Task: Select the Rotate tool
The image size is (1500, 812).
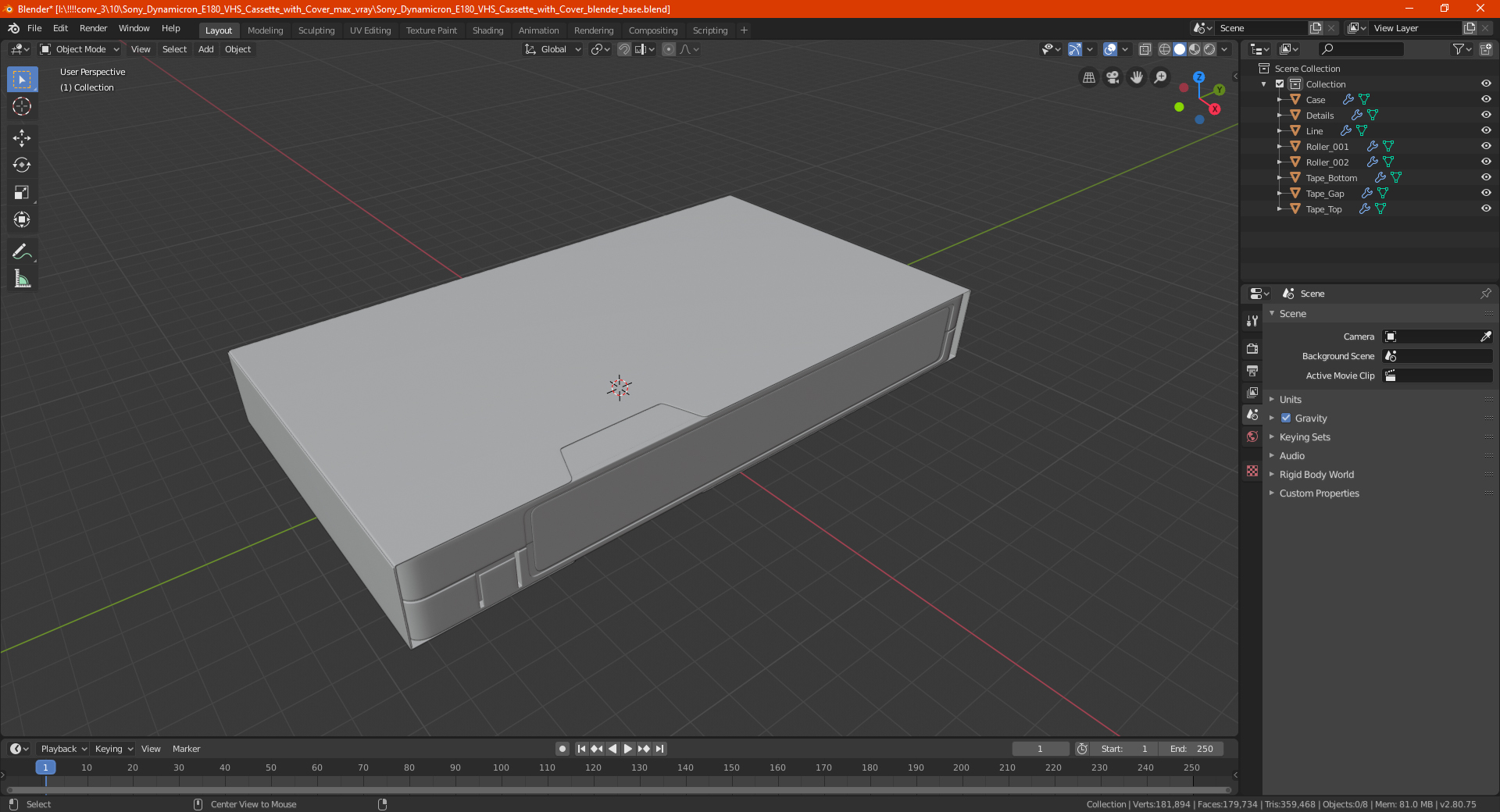Action: point(22,166)
